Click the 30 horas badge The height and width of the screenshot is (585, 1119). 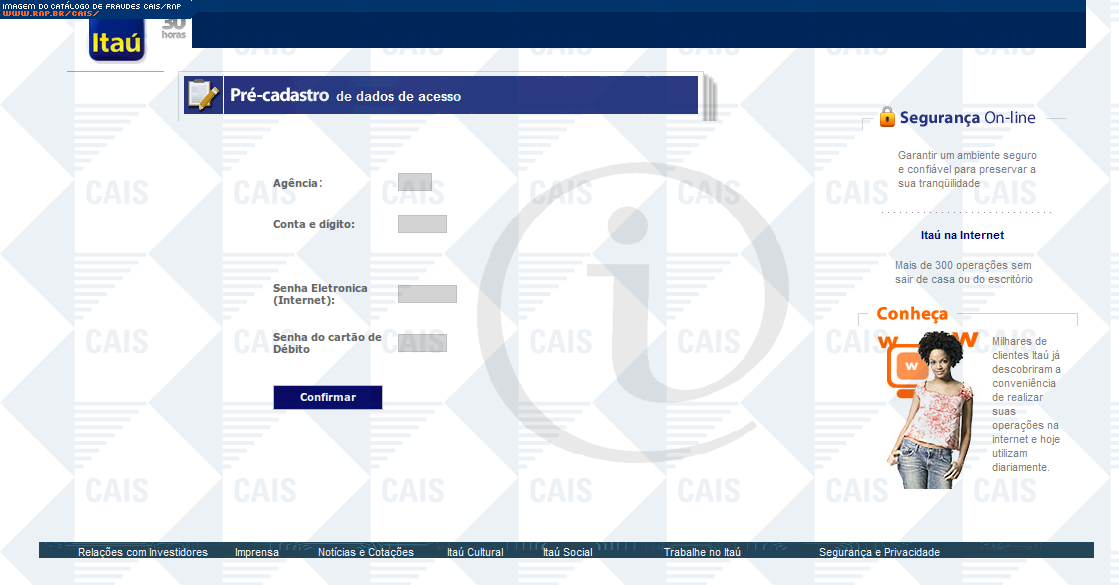pos(174,28)
